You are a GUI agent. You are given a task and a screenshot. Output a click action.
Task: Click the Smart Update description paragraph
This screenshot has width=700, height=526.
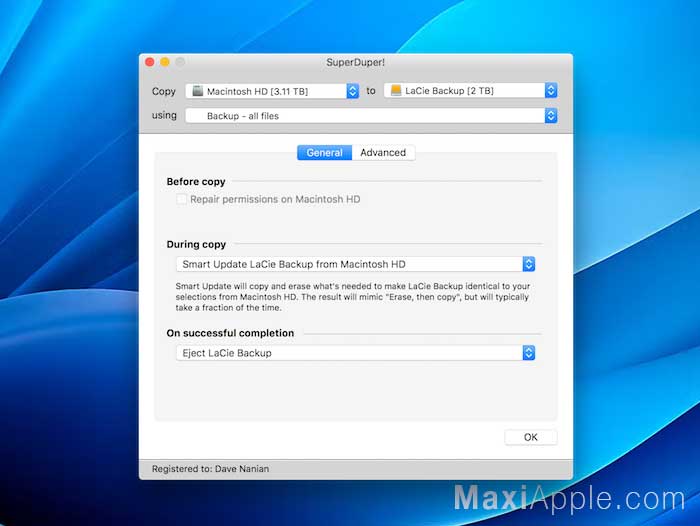pyautogui.click(x=353, y=297)
